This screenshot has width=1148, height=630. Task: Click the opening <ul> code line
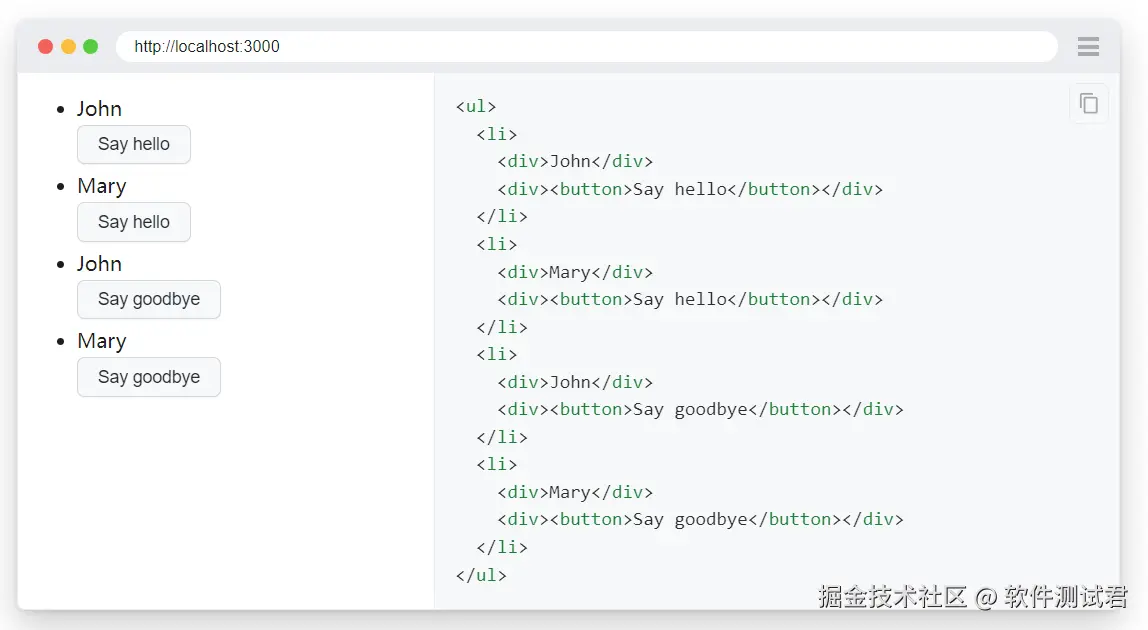pos(476,106)
